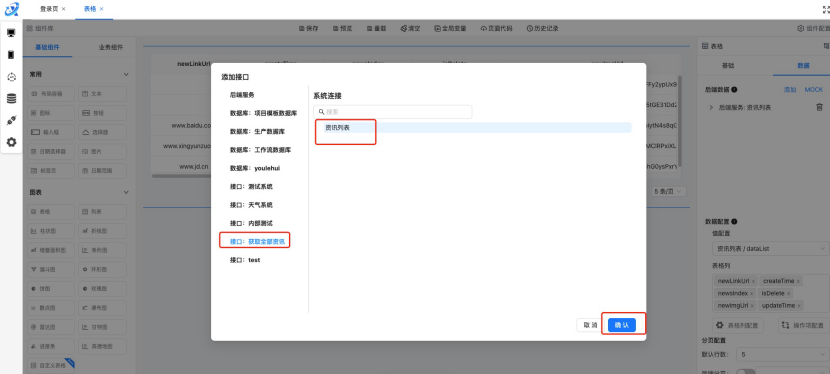
Task: Collapse the 常用 section
Action: coord(126,75)
